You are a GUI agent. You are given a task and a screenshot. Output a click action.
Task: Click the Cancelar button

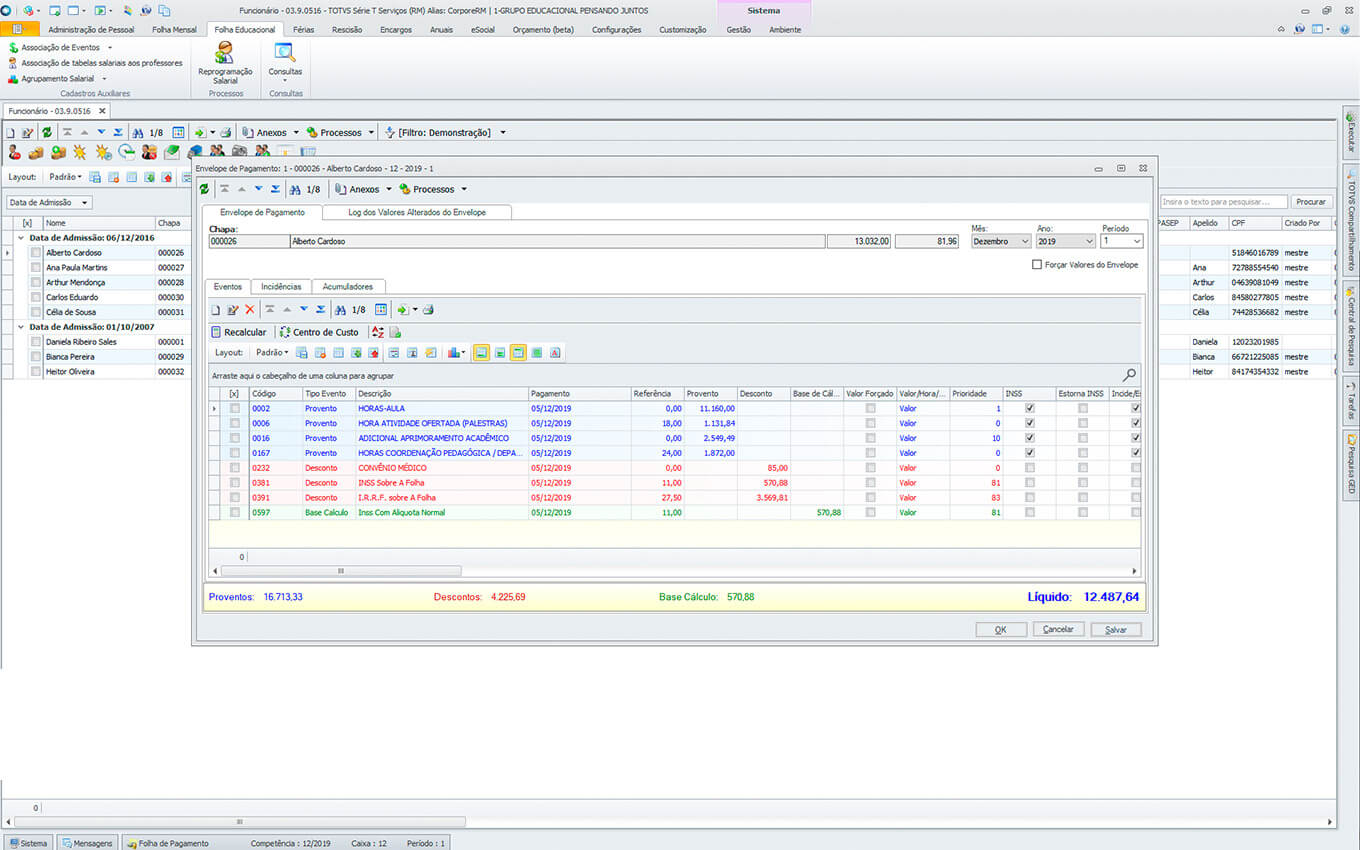point(1058,630)
